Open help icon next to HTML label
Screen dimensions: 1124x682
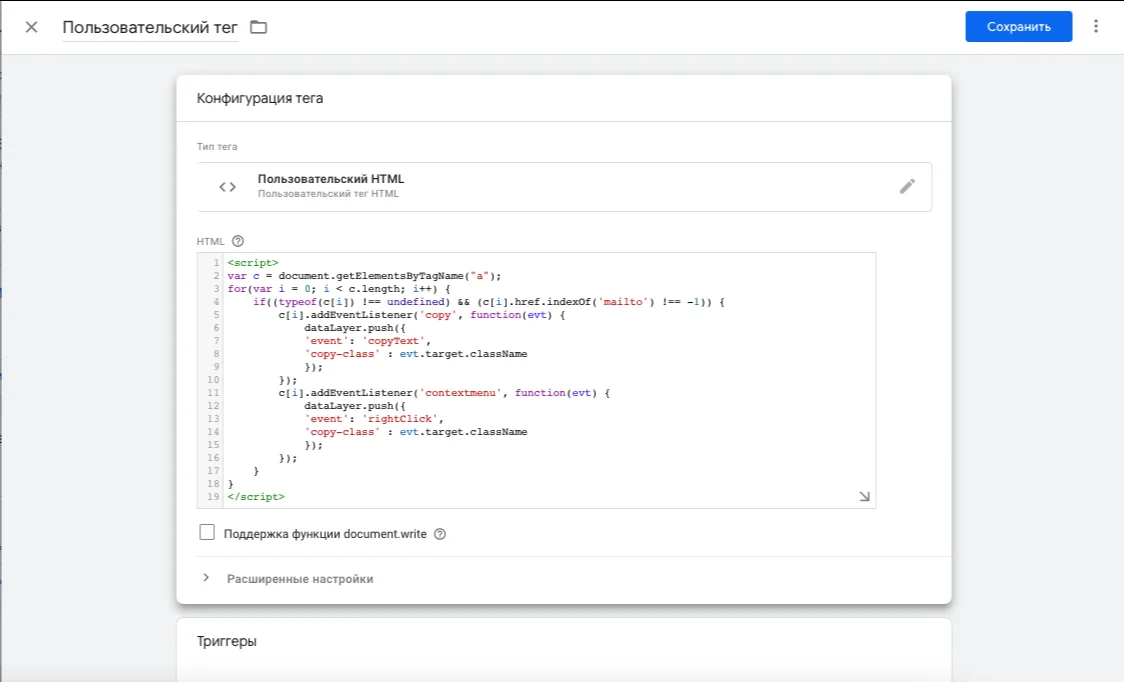(x=238, y=241)
